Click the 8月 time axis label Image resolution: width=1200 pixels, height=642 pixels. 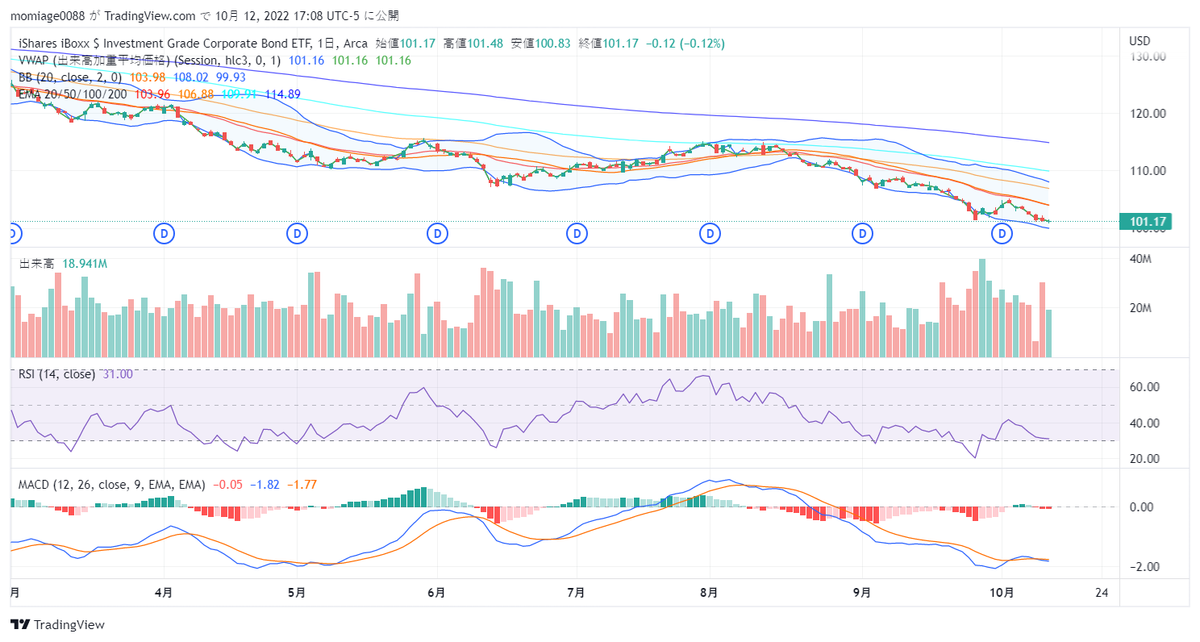tap(709, 592)
